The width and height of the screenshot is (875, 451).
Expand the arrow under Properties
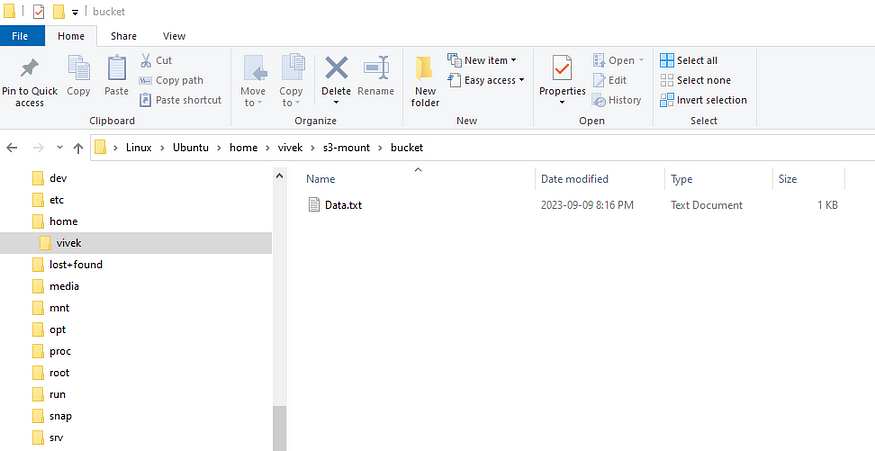[562, 103]
